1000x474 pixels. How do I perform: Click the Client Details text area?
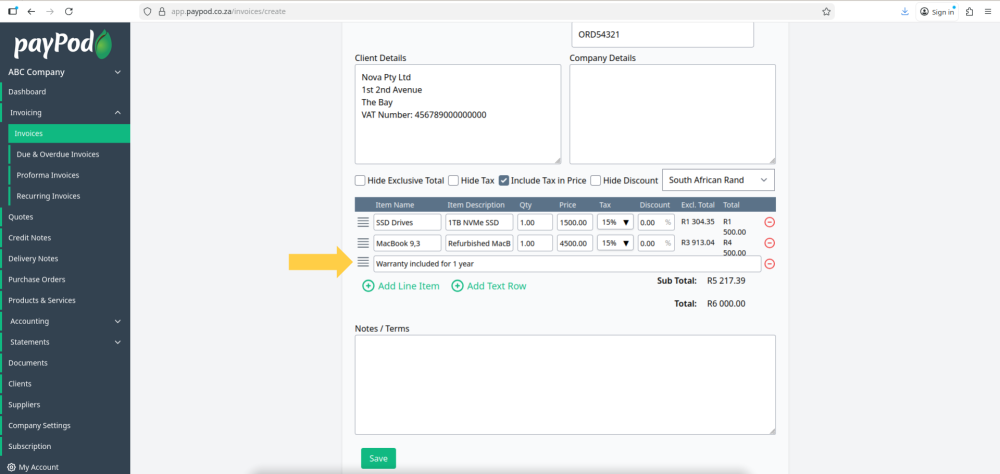click(458, 114)
